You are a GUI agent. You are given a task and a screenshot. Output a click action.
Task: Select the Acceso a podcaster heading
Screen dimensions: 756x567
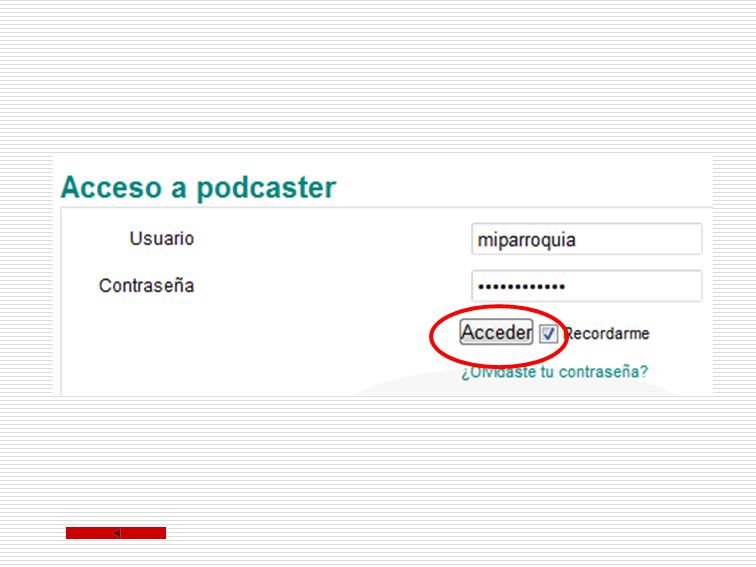point(198,187)
